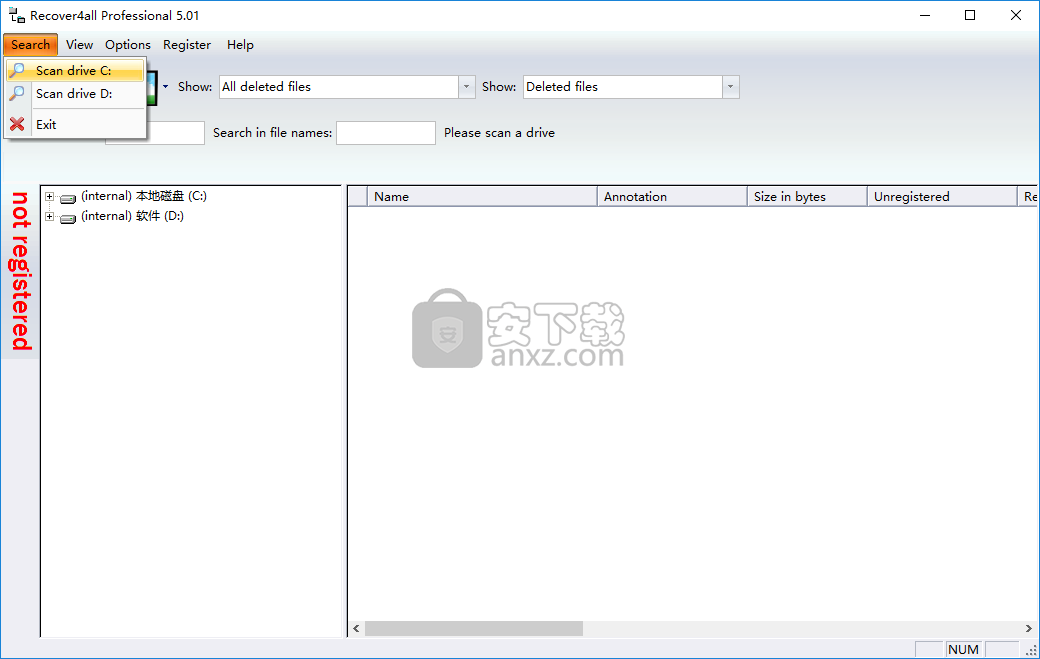The width and height of the screenshot is (1040, 659).
Task: Select the (internal) 软件 (D:) tree item
Action: coord(132,216)
